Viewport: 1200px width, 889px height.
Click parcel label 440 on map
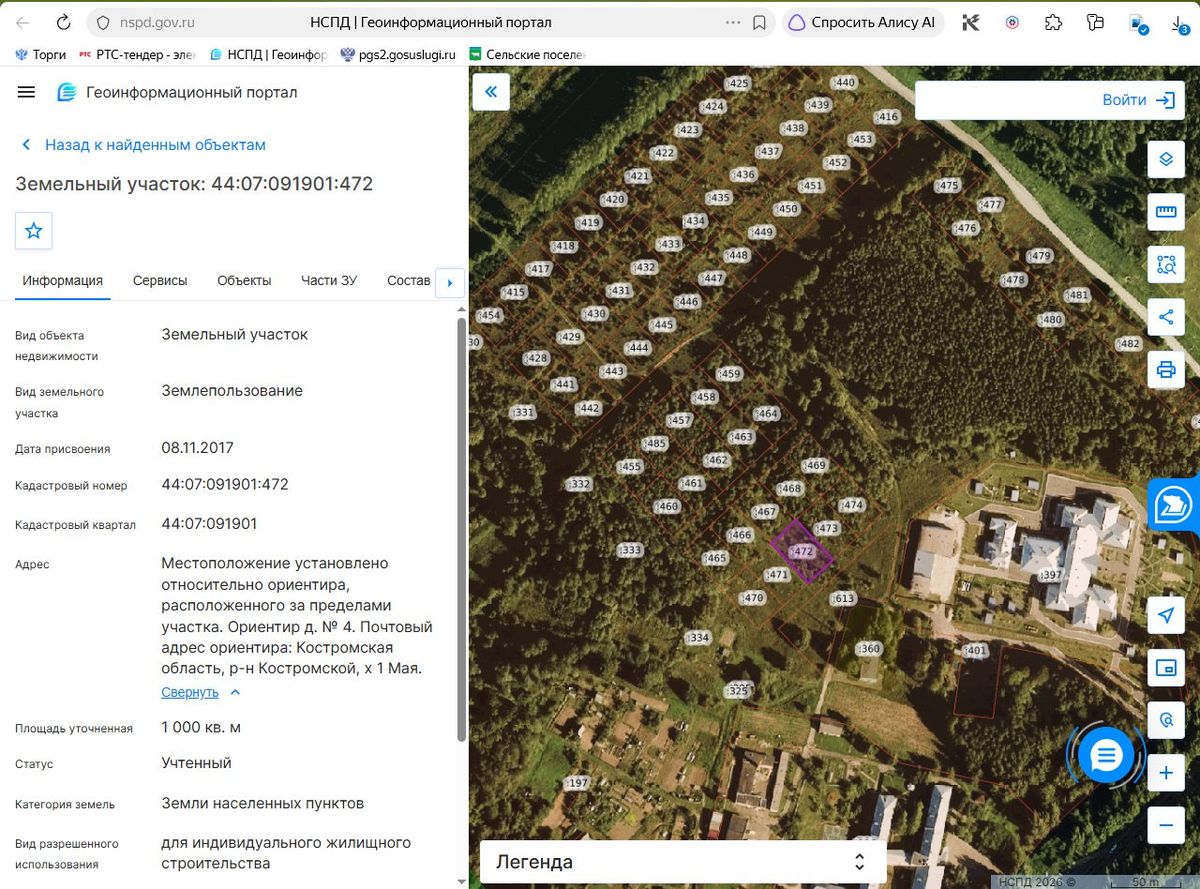click(843, 83)
